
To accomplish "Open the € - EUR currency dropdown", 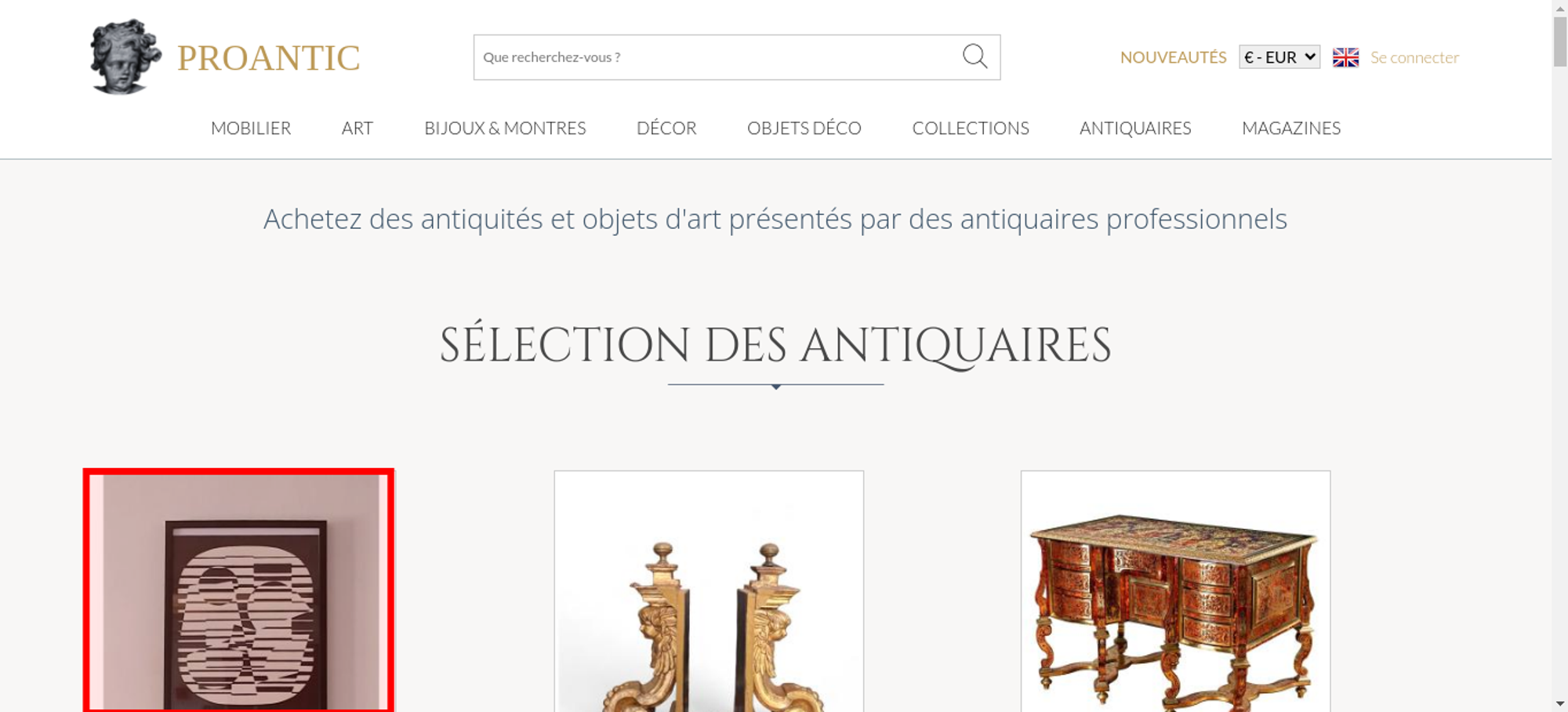I will tap(1279, 57).
